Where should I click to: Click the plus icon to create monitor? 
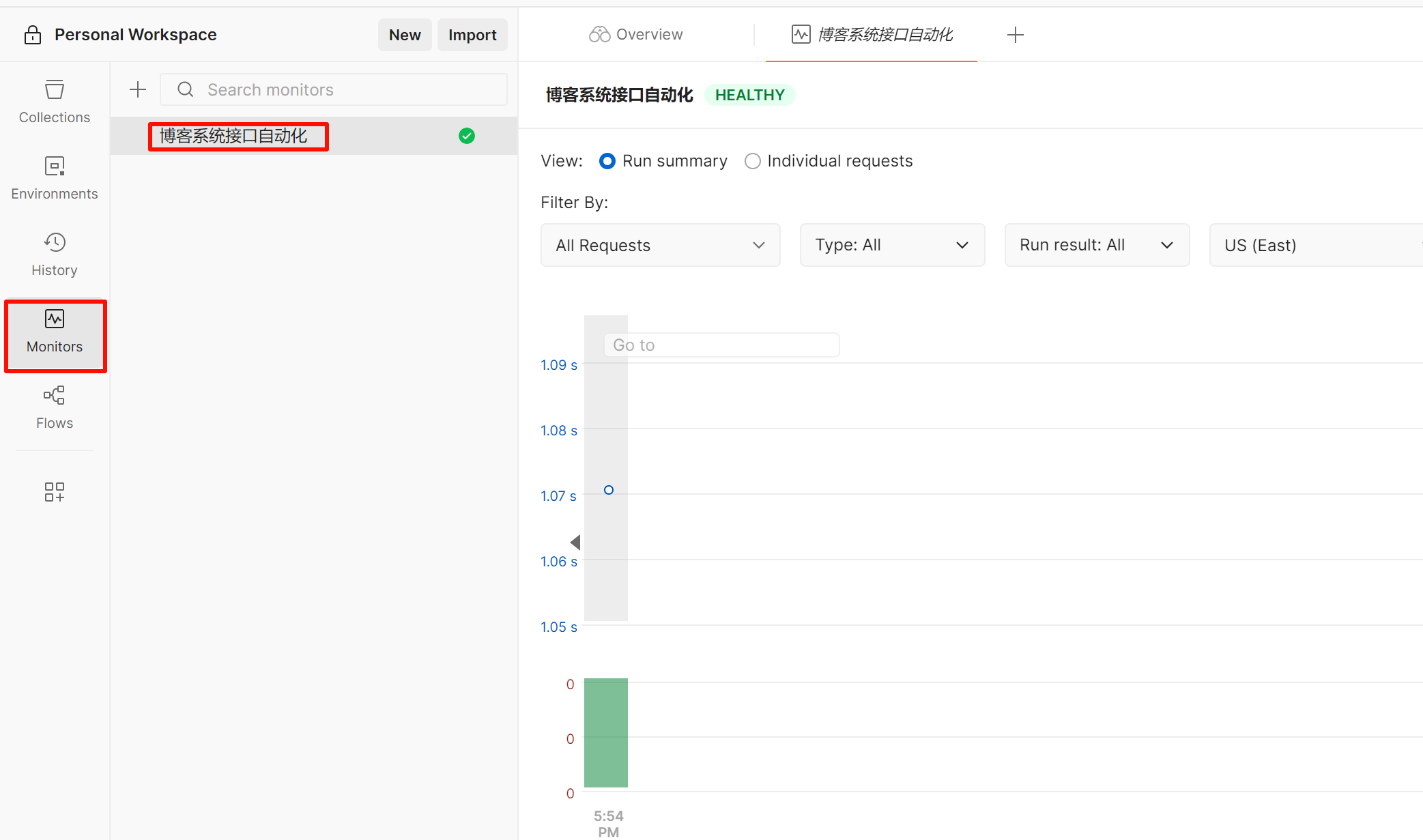pyautogui.click(x=138, y=89)
